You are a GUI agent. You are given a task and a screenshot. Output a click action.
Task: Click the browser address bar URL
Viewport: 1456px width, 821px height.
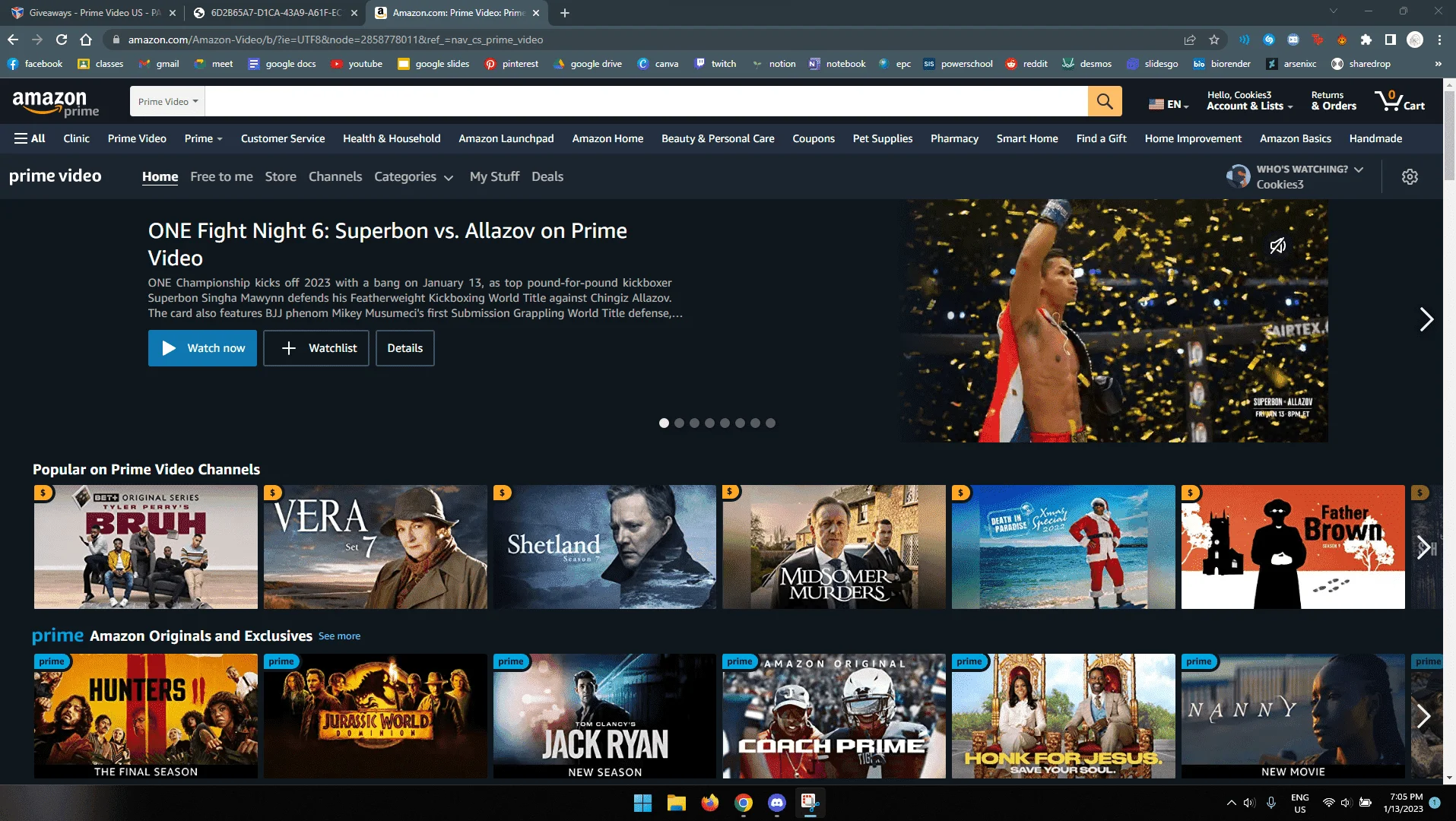pyautogui.click(x=335, y=40)
